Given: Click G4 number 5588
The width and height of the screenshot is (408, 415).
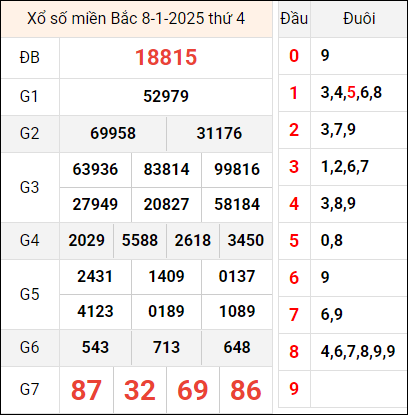Looking at the screenshot, I should click(x=140, y=240).
